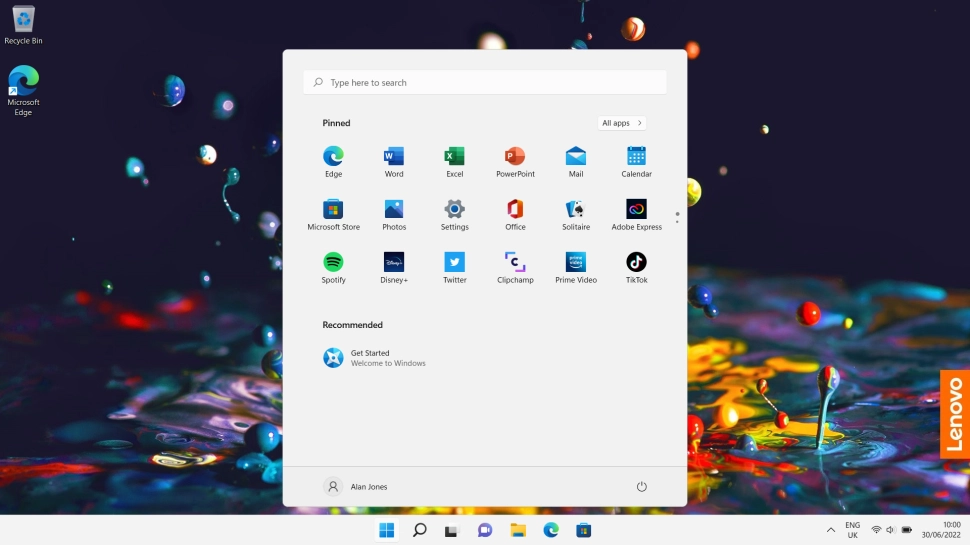Click the All apps button
The width and height of the screenshot is (970, 545).
click(x=621, y=123)
